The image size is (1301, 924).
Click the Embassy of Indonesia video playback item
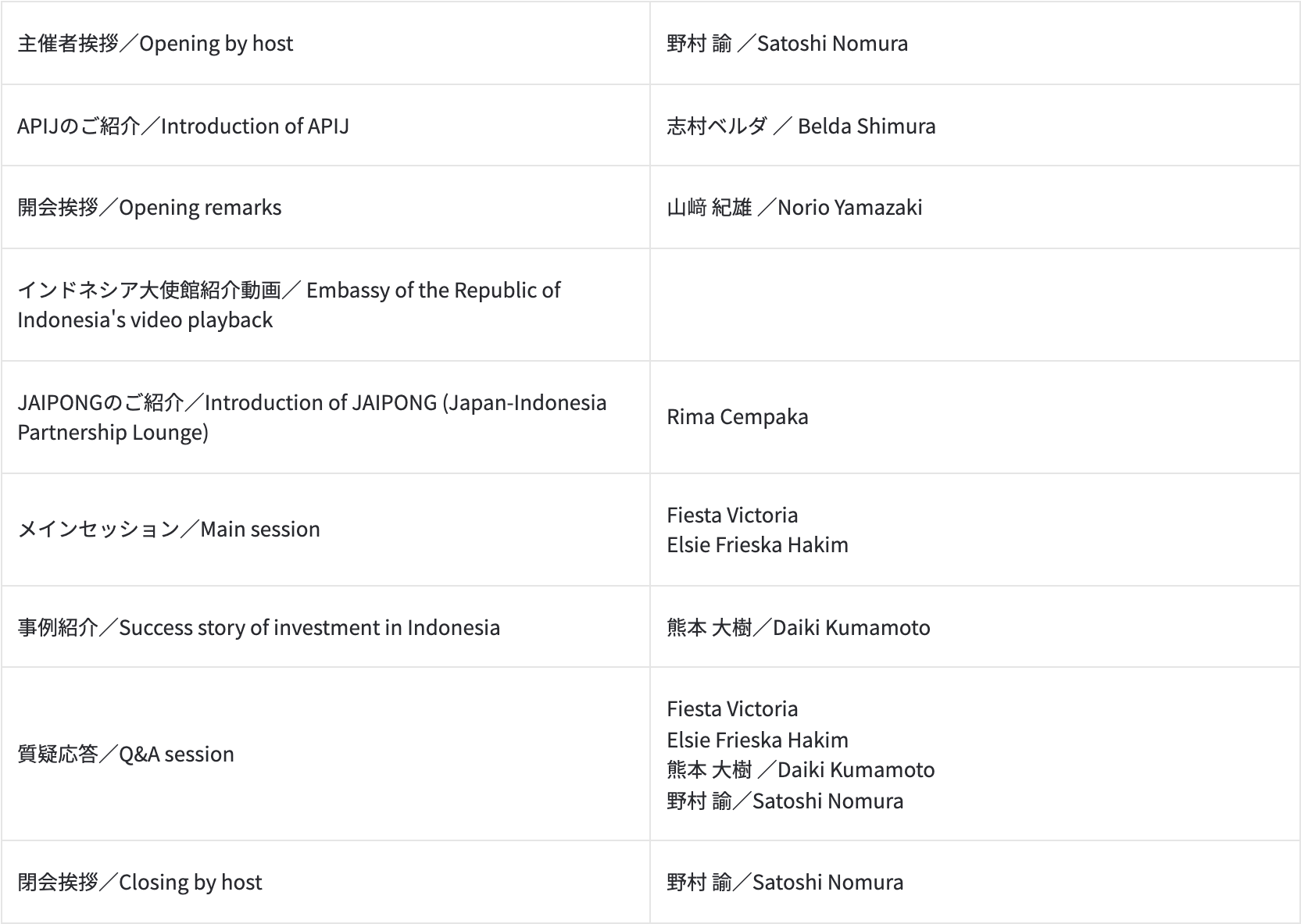pyautogui.click(x=288, y=305)
